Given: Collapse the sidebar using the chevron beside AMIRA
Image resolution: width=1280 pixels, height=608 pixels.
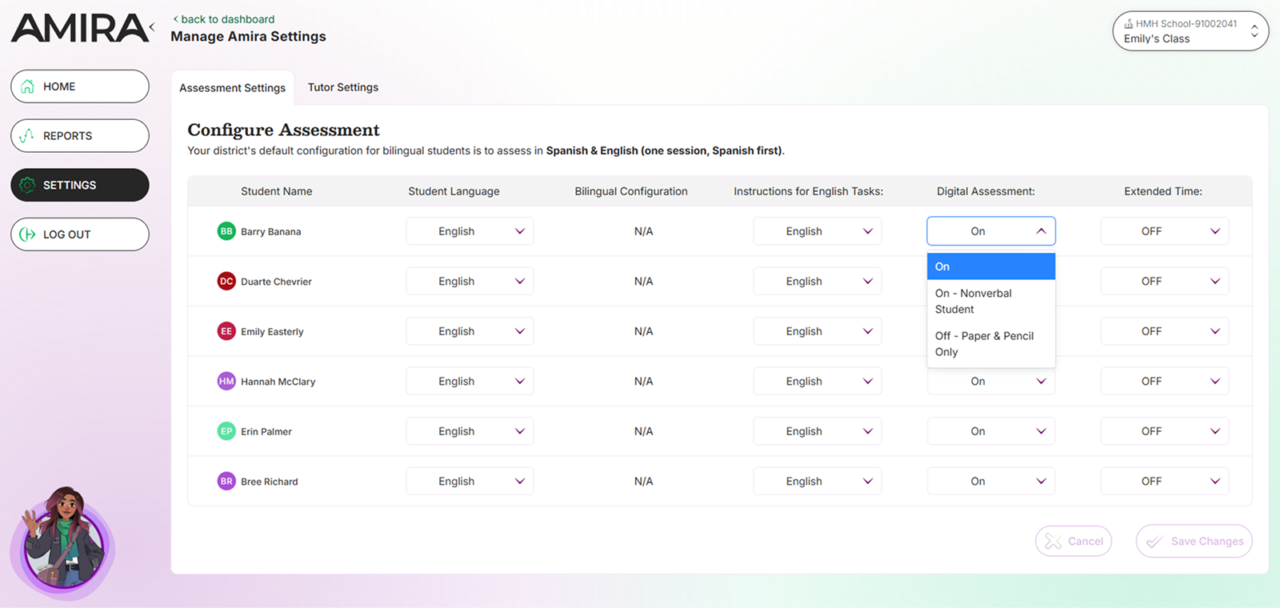Looking at the screenshot, I should click(x=152, y=27).
